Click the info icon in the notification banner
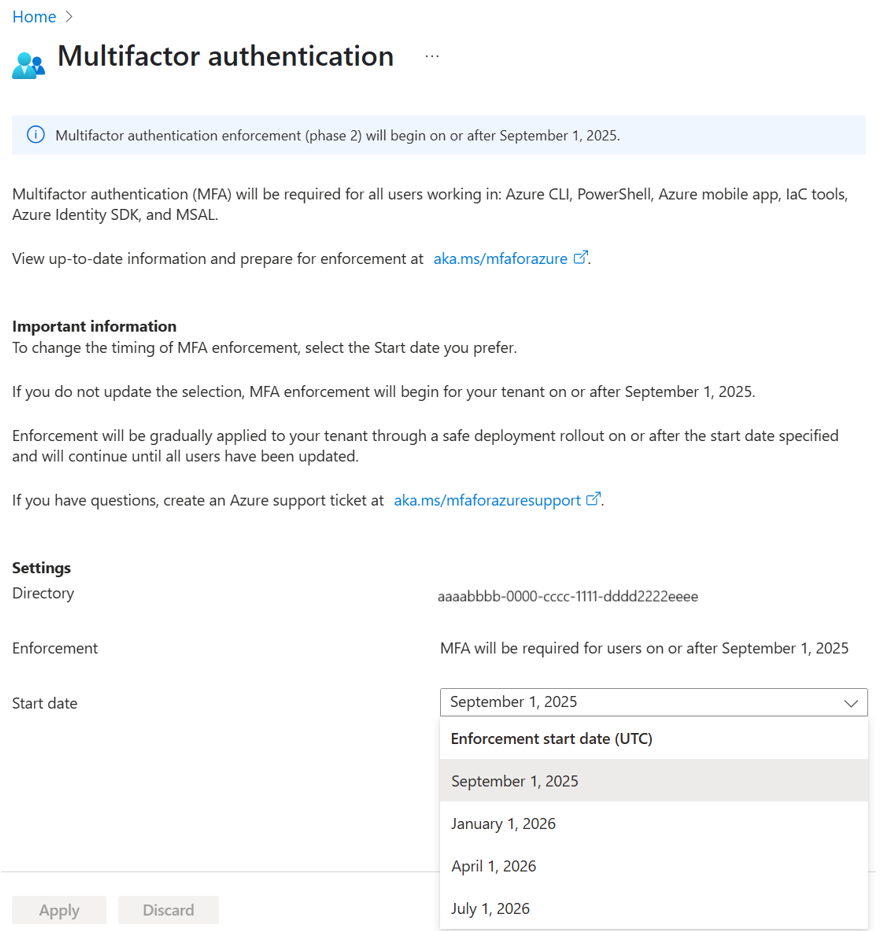Viewport: 886px width, 931px height. tap(35, 134)
